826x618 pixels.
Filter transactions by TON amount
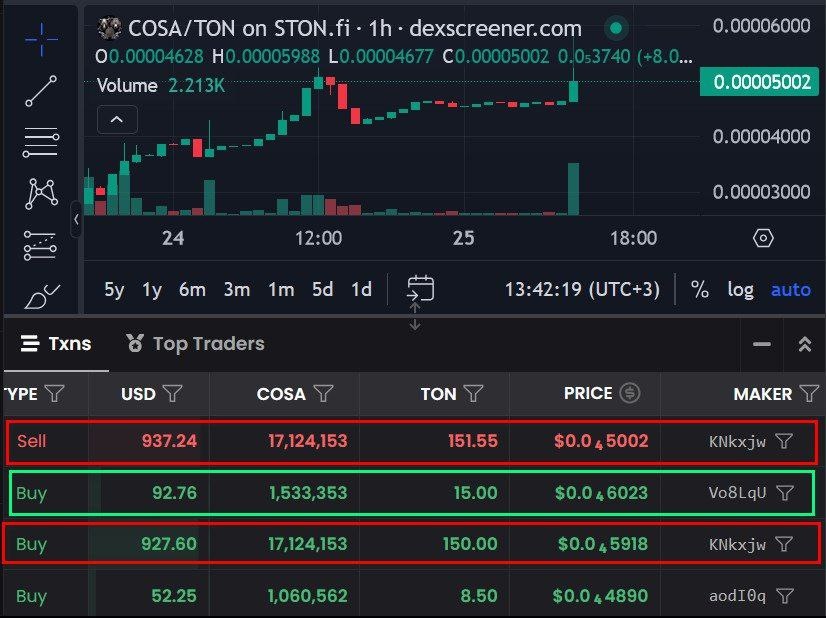point(473,393)
